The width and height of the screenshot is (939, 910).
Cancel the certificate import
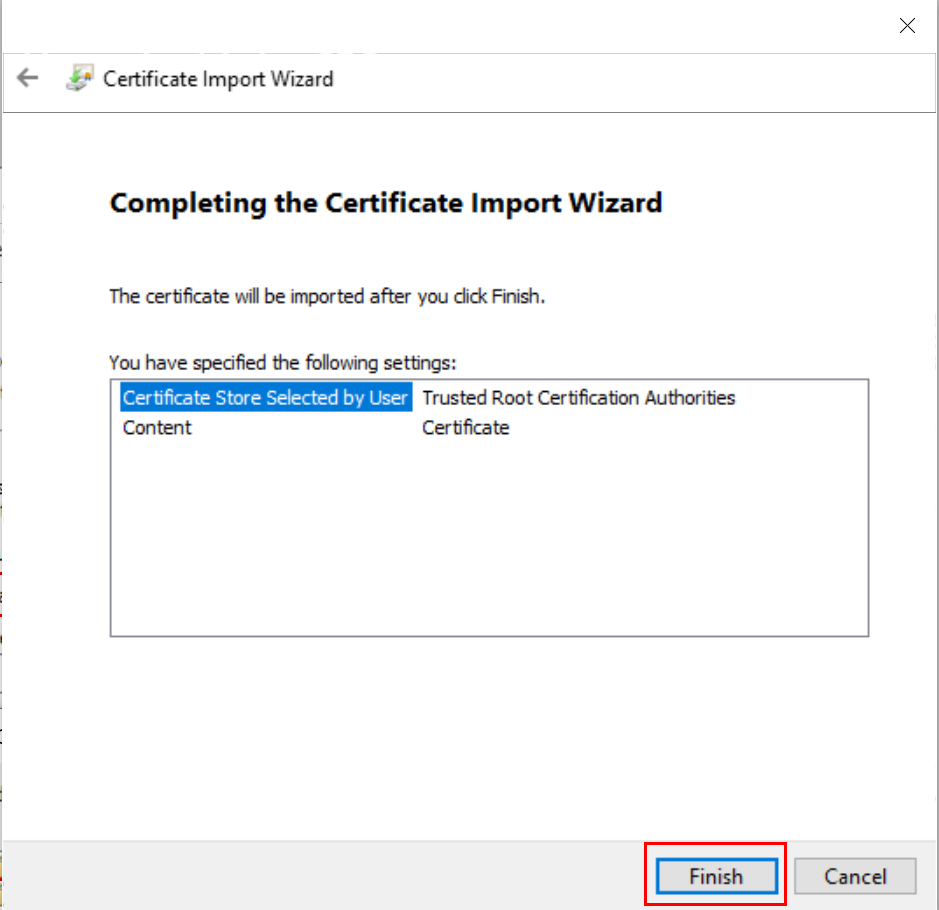(855, 876)
